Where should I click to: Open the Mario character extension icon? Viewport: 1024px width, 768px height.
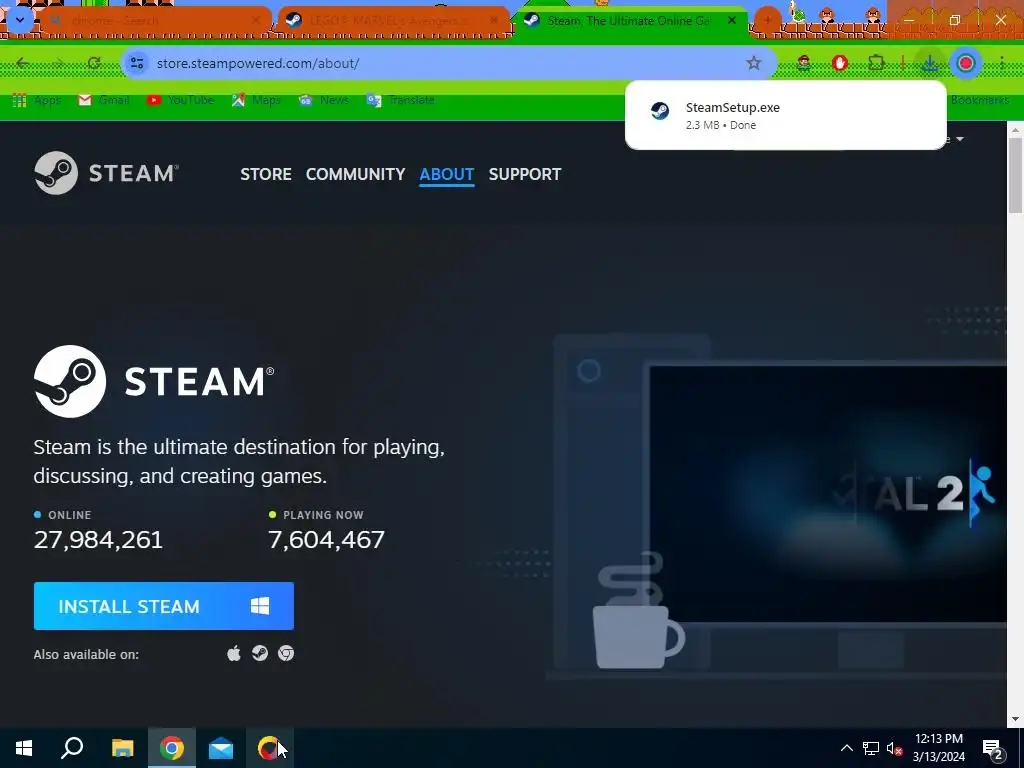tap(804, 63)
